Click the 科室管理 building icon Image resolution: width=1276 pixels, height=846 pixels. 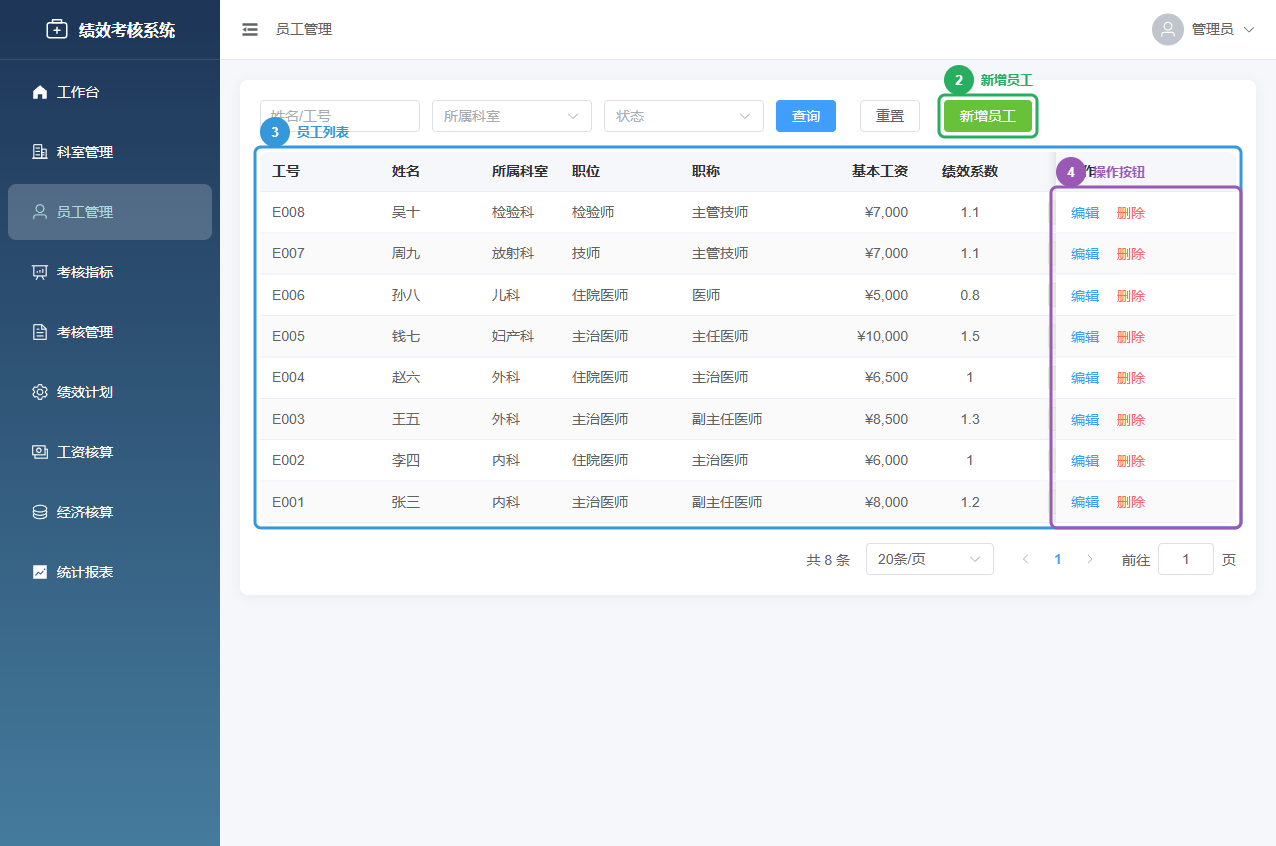[x=40, y=151]
